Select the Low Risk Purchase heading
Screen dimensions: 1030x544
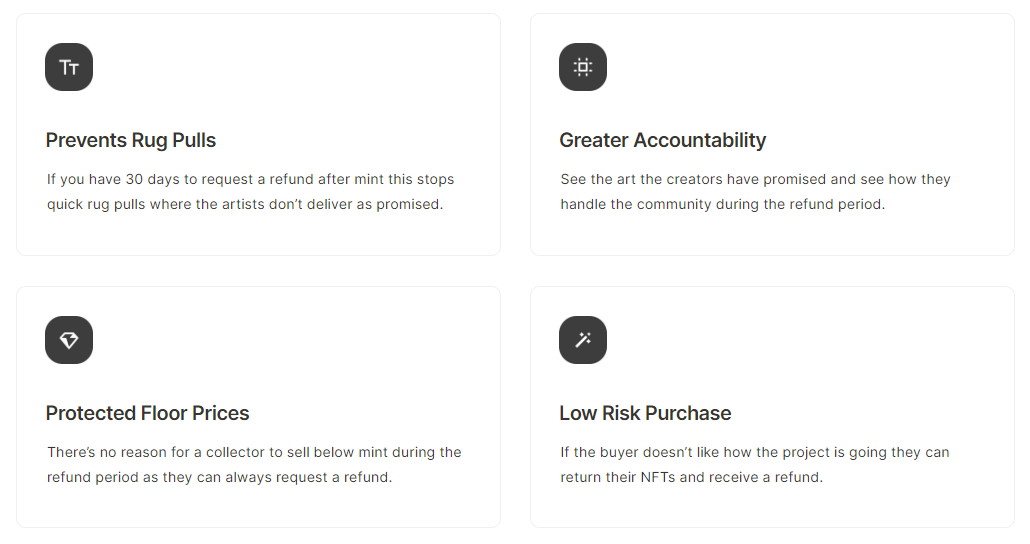pos(645,413)
